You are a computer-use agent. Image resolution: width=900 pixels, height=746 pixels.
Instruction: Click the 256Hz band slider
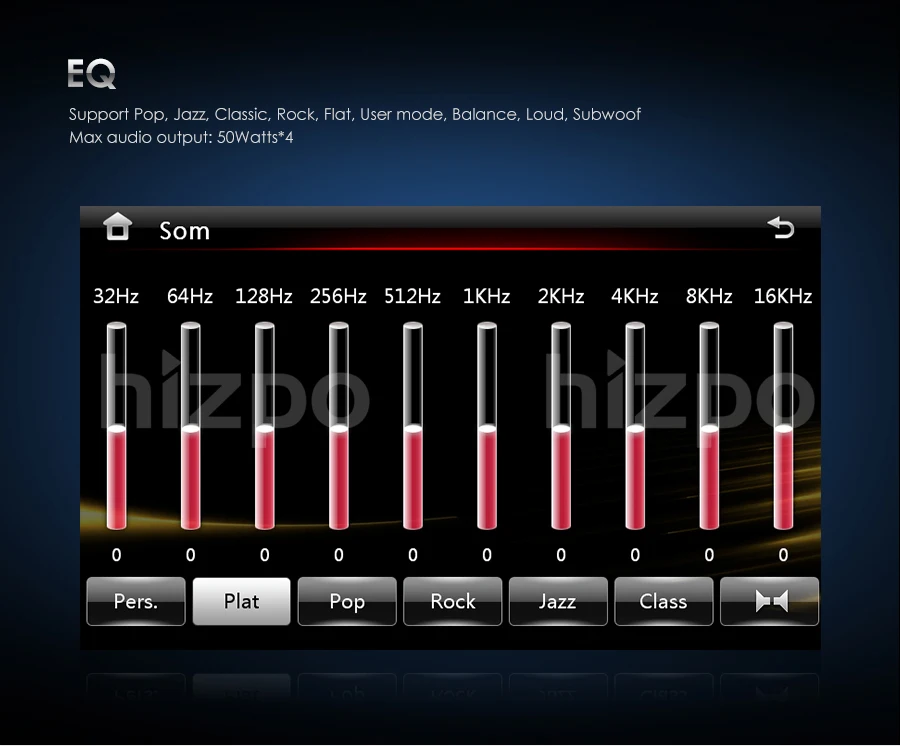click(339, 426)
